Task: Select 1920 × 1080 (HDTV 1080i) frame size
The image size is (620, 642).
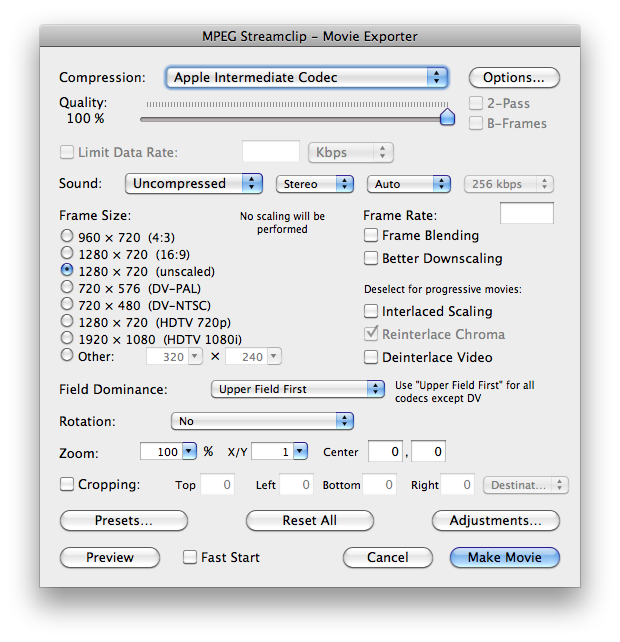Action: tap(67, 338)
